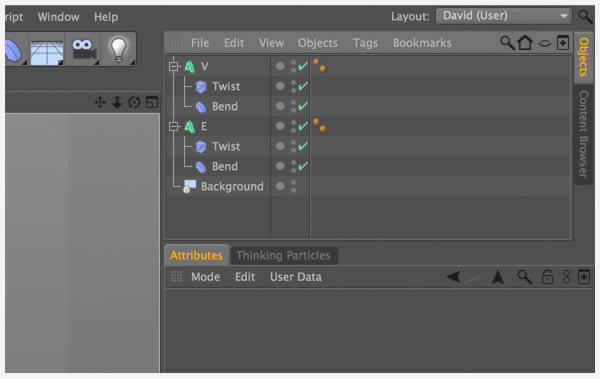Toggle the checkmark for Bend under E

click(303, 166)
